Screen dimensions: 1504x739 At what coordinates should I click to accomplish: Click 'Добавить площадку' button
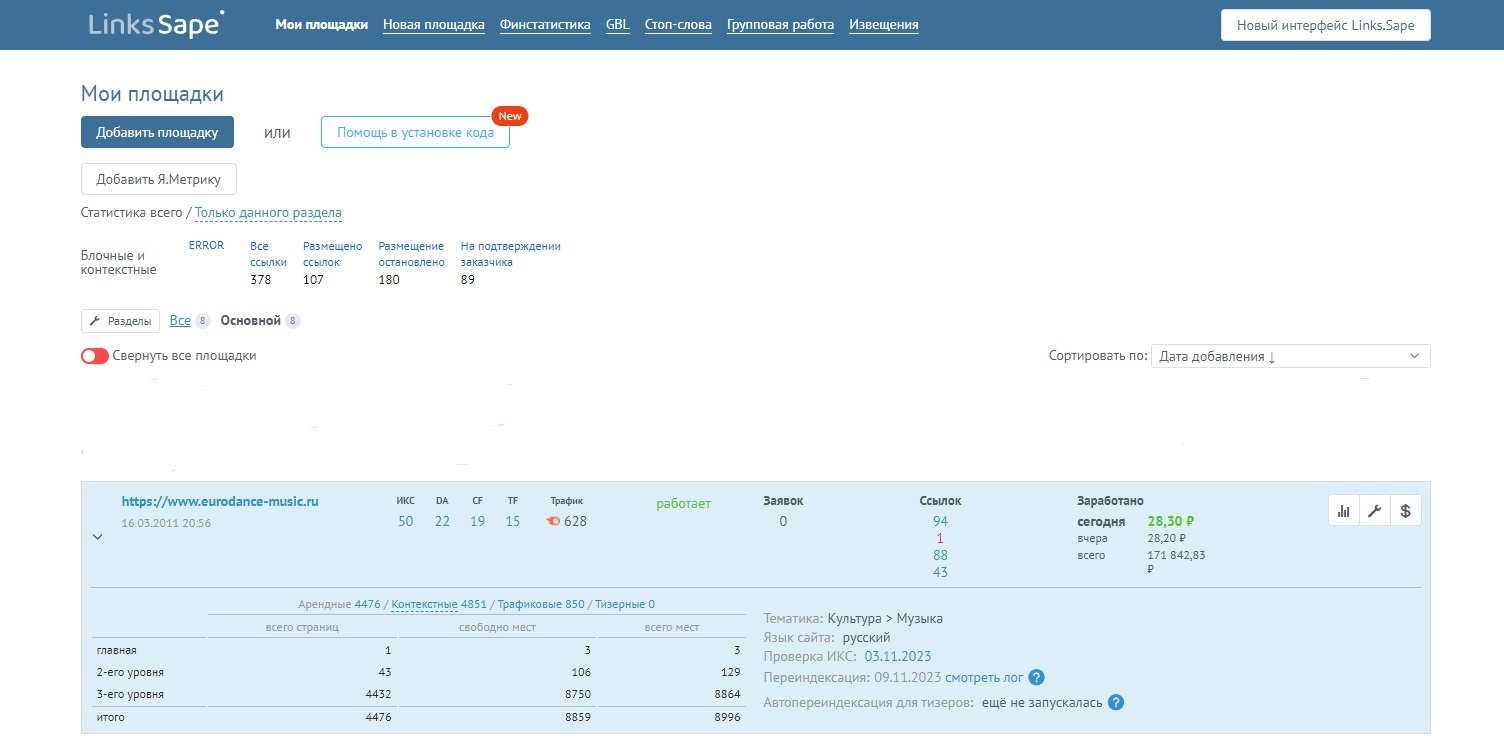click(157, 132)
